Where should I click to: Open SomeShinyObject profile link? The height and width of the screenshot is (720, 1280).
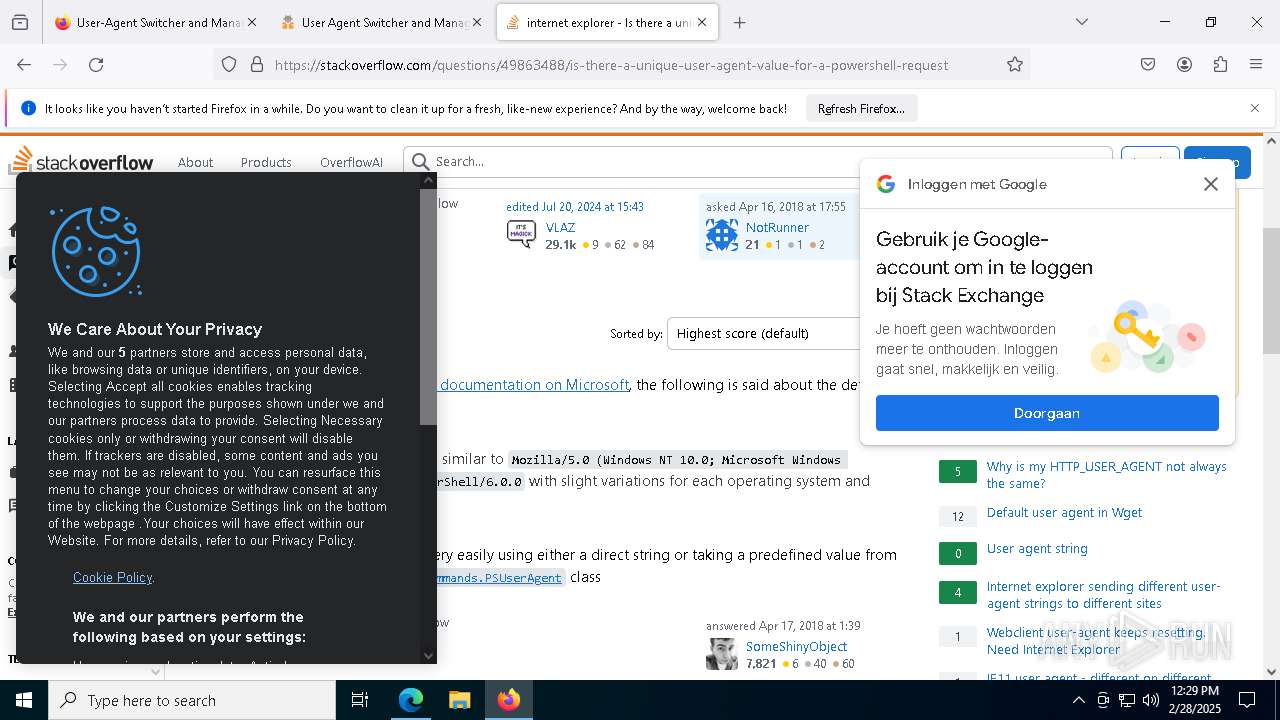click(796, 646)
